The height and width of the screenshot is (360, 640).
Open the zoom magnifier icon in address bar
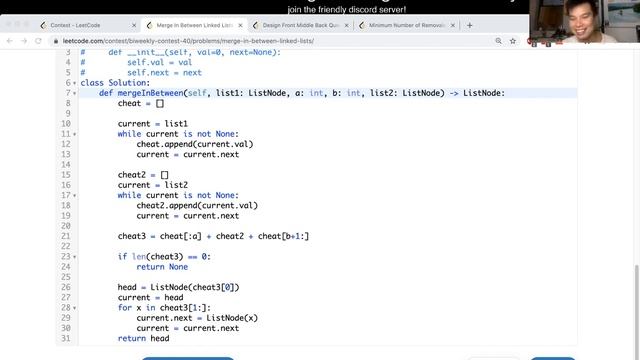click(498, 41)
